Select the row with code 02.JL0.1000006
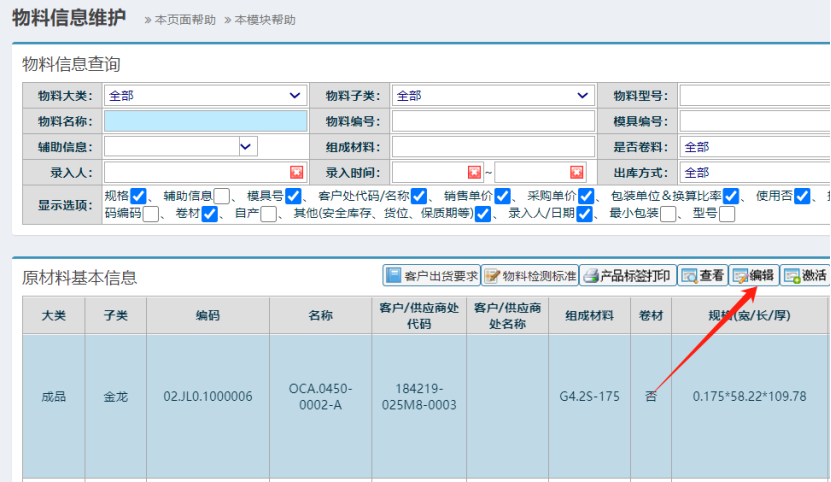 click(208, 396)
